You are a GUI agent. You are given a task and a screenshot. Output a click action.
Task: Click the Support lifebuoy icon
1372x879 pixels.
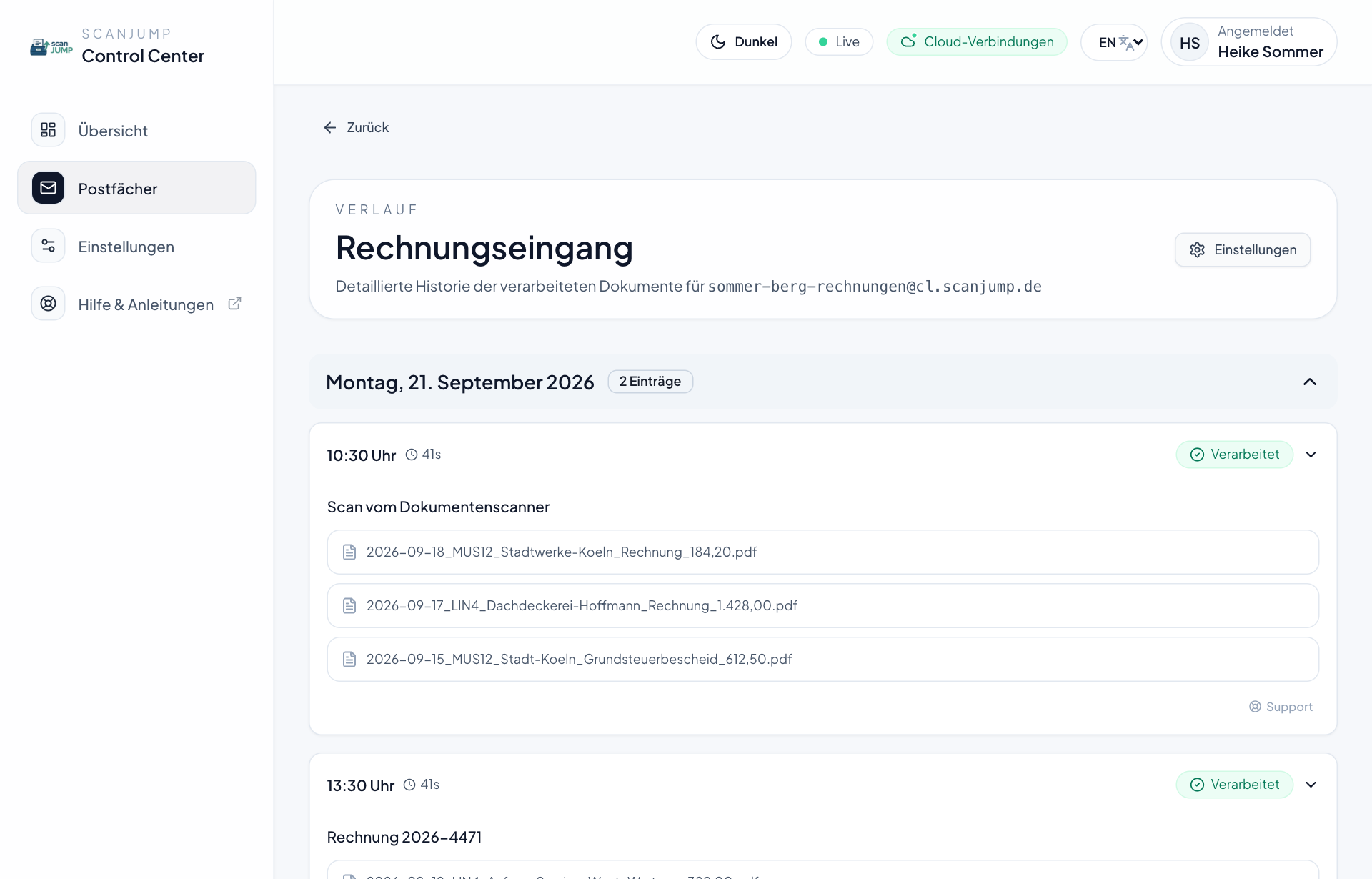coord(1255,707)
